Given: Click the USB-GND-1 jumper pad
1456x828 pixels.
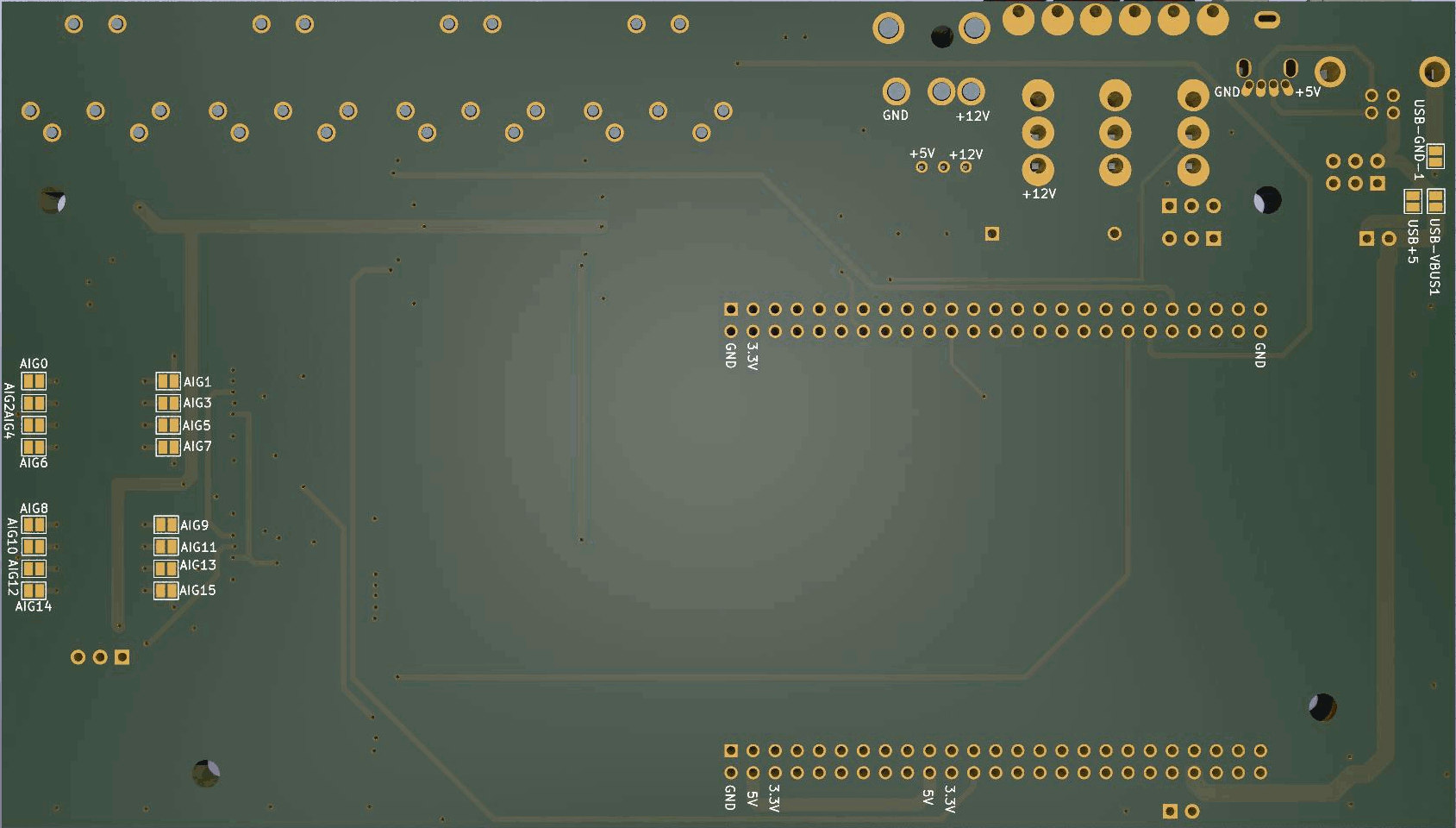Looking at the screenshot, I should [1435, 156].
